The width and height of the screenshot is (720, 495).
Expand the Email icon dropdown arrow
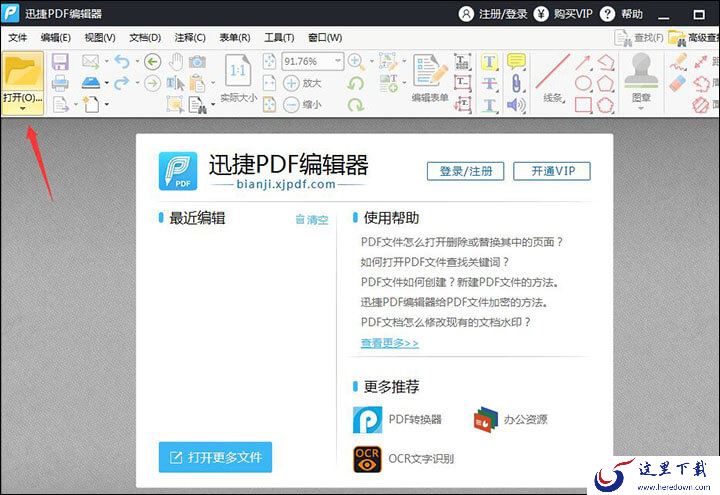(x=107, y=61)
